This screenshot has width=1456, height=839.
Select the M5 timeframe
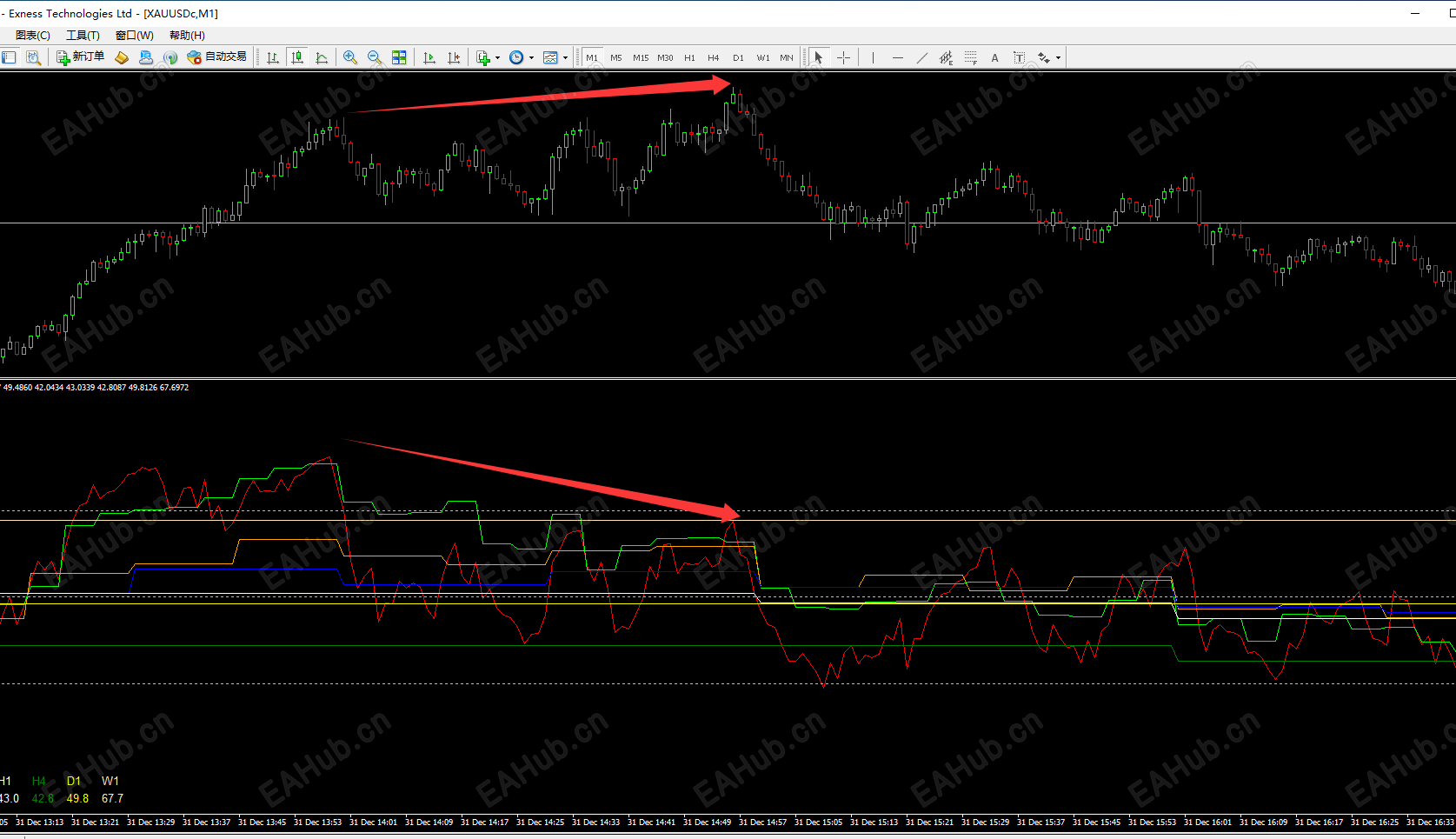[x=616, y=57]
